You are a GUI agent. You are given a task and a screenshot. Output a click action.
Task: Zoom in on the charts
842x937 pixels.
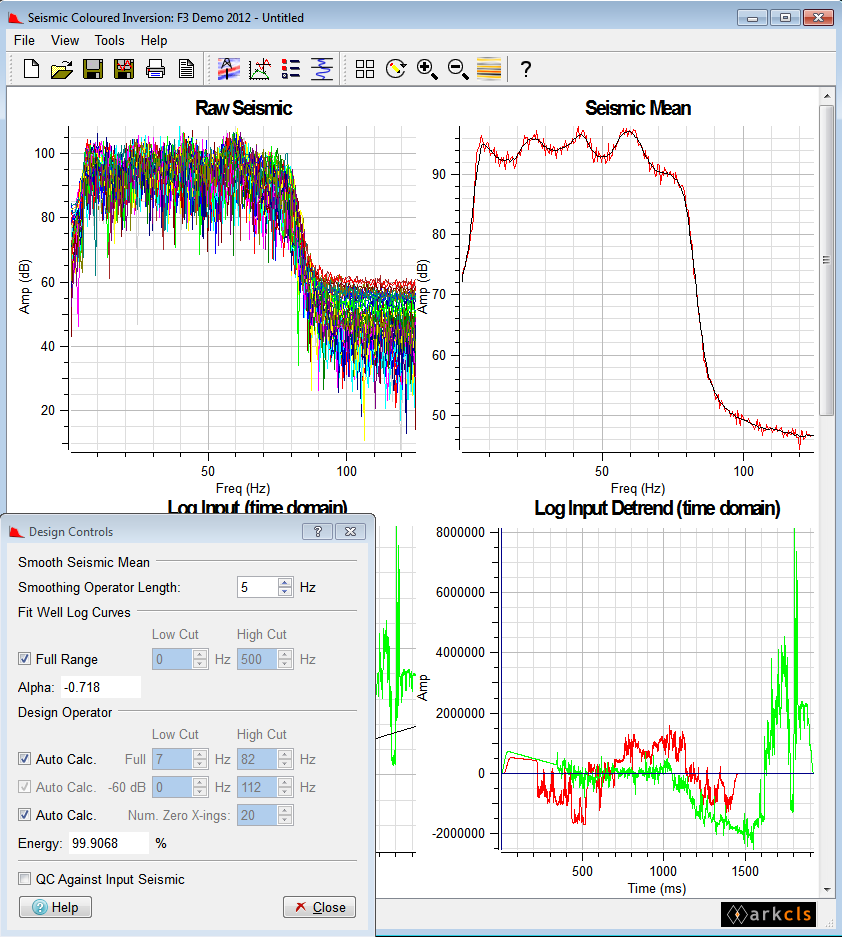pos(427,69)
